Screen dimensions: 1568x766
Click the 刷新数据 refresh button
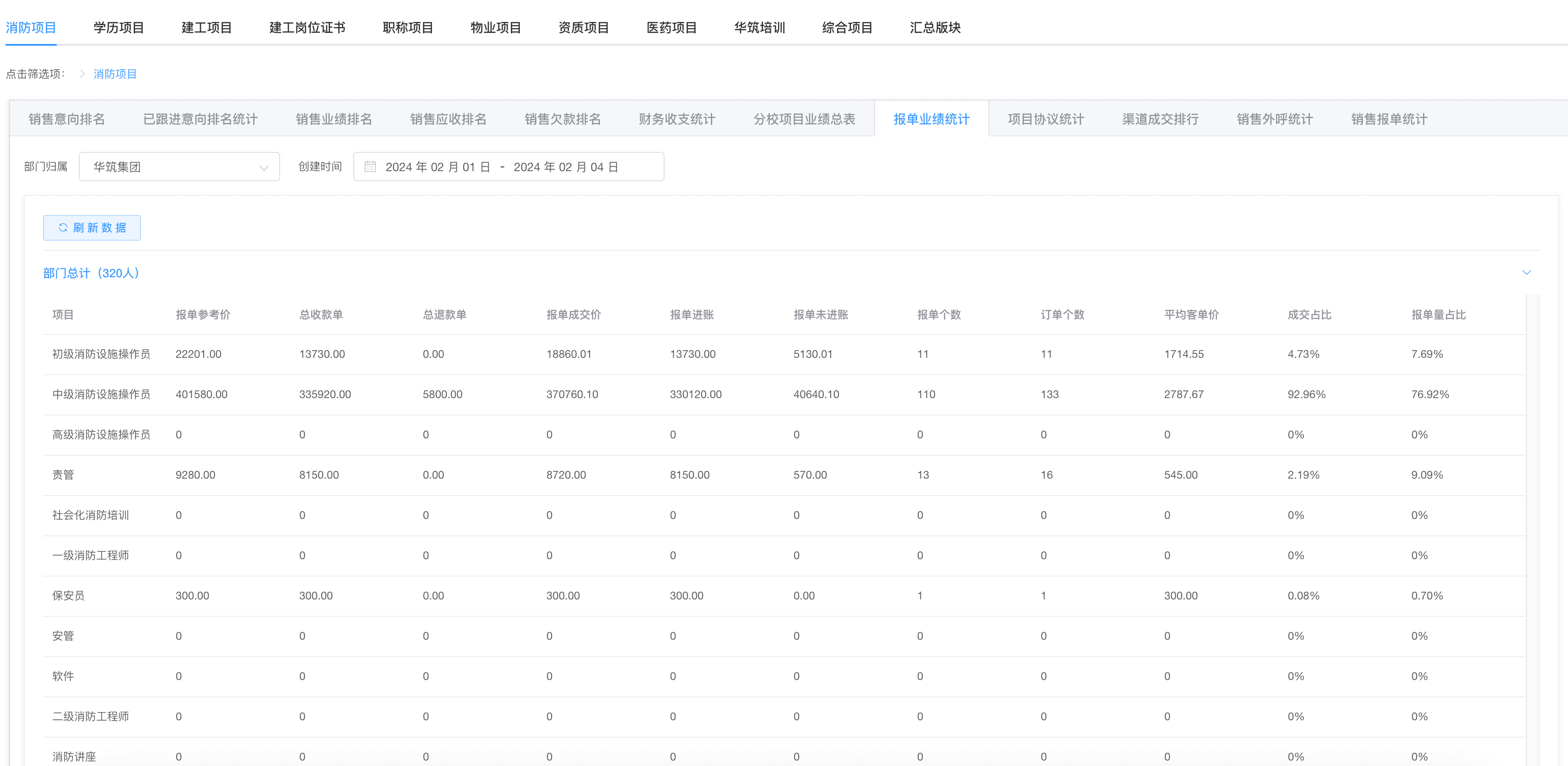pos(92,227)
